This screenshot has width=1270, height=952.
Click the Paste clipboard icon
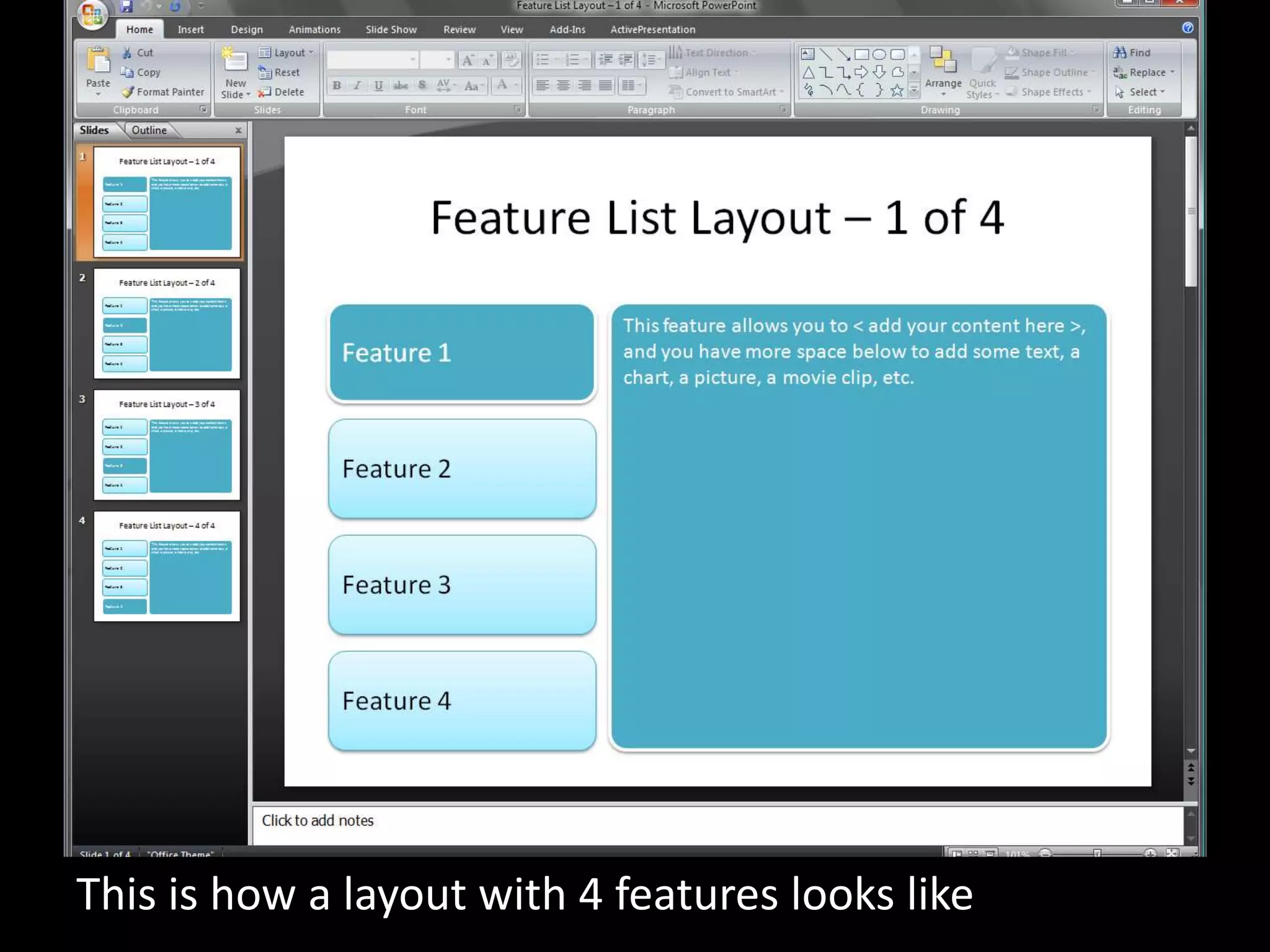point(98,61)
